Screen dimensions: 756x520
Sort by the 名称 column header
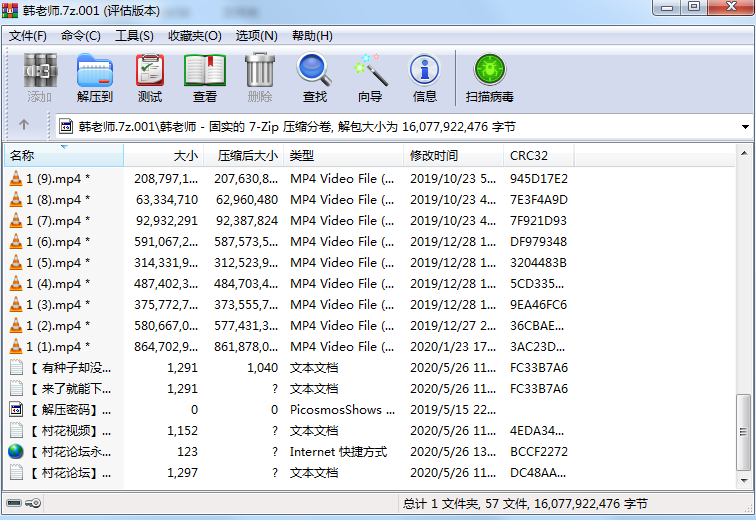tap(60, 156)
